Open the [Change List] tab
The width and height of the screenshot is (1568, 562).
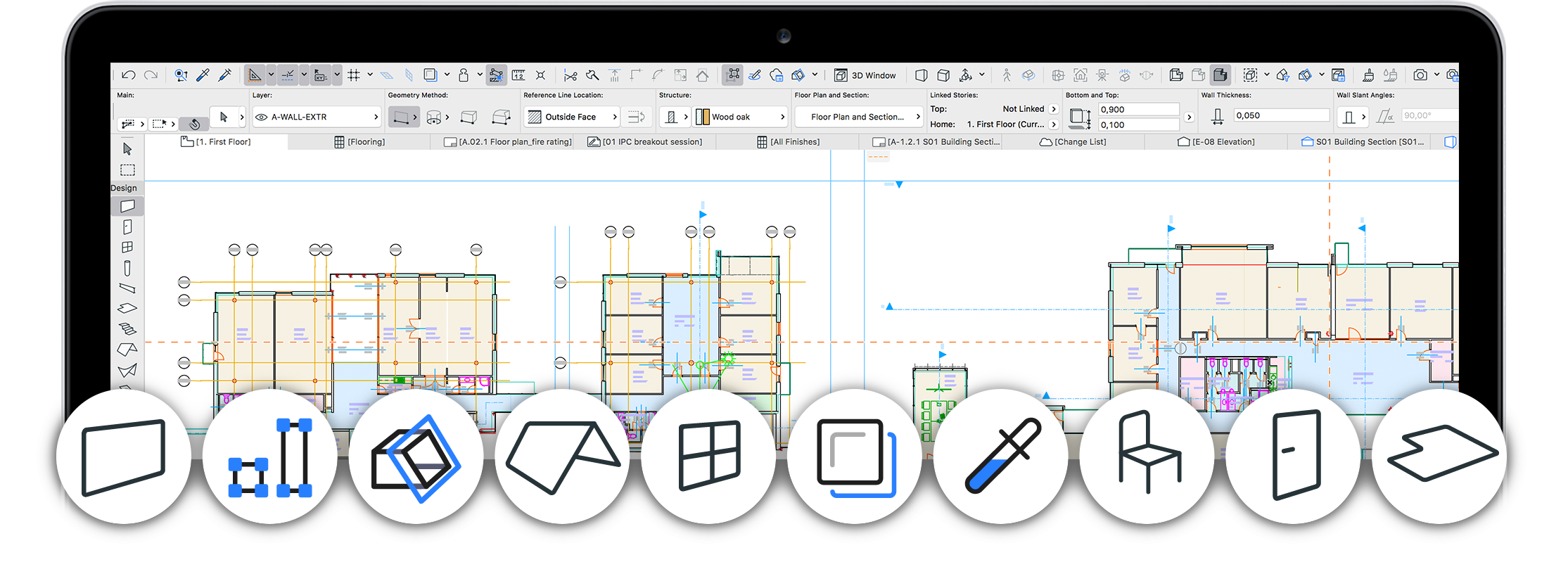click(1073, 142)
